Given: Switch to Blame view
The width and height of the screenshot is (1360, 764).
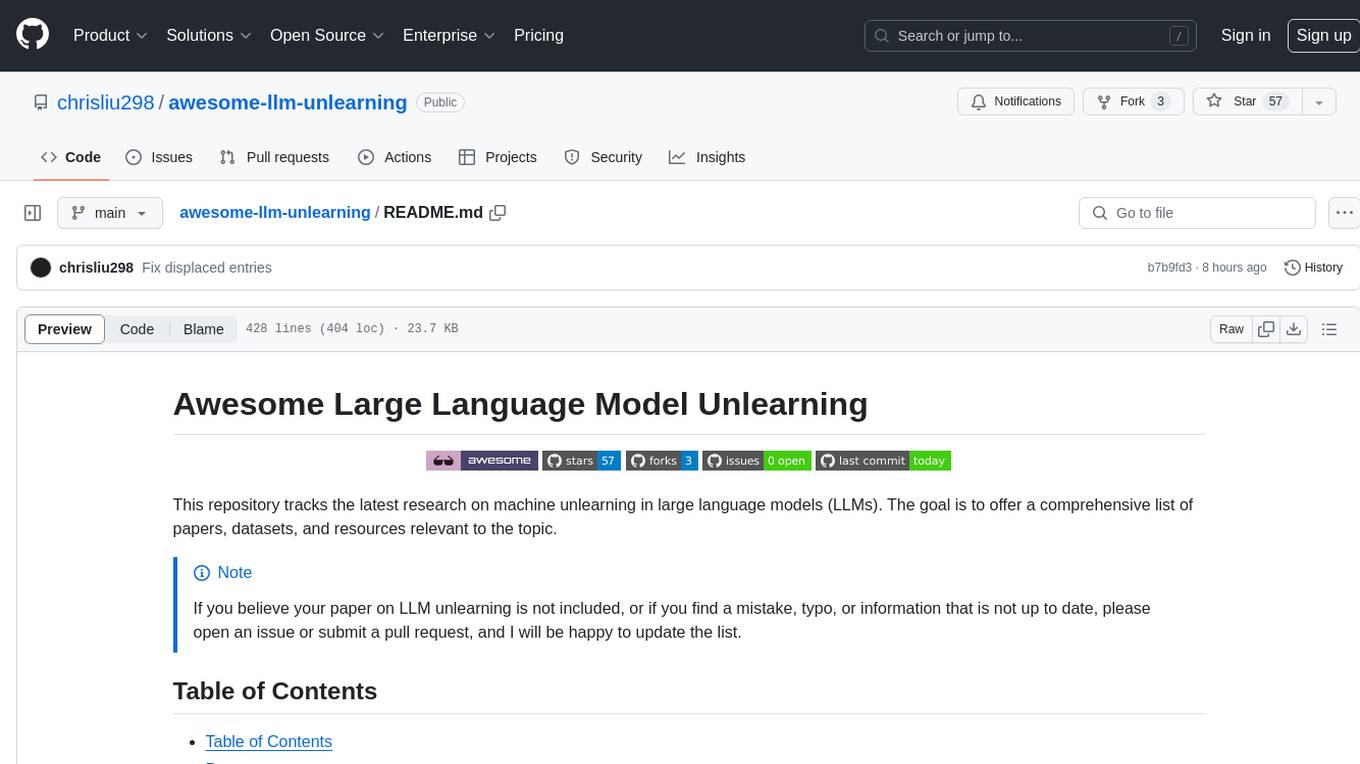Looking at the screenshot, I should point(203,329).
